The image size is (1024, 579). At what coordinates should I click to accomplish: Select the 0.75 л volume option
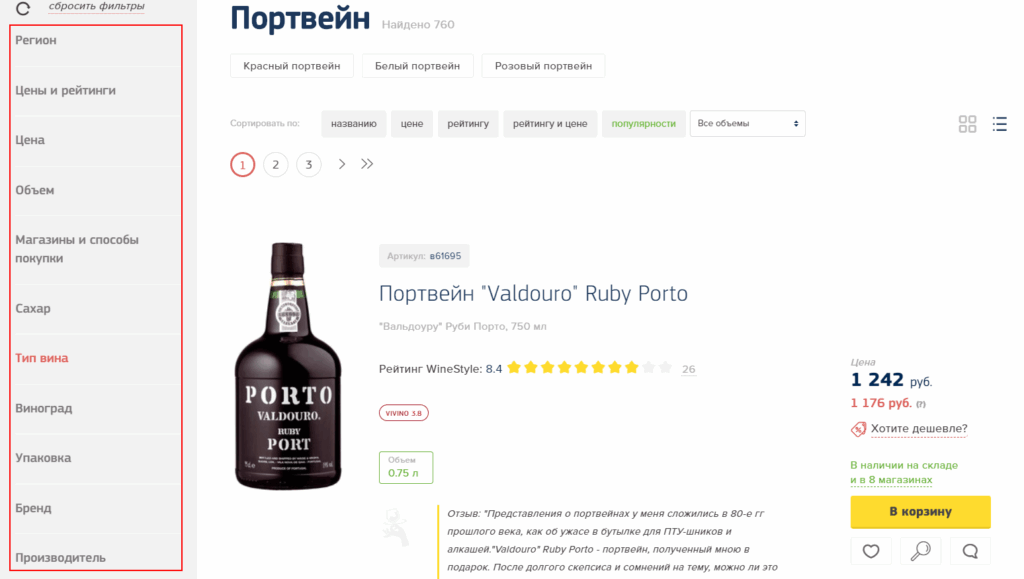(x=406, y=467)
